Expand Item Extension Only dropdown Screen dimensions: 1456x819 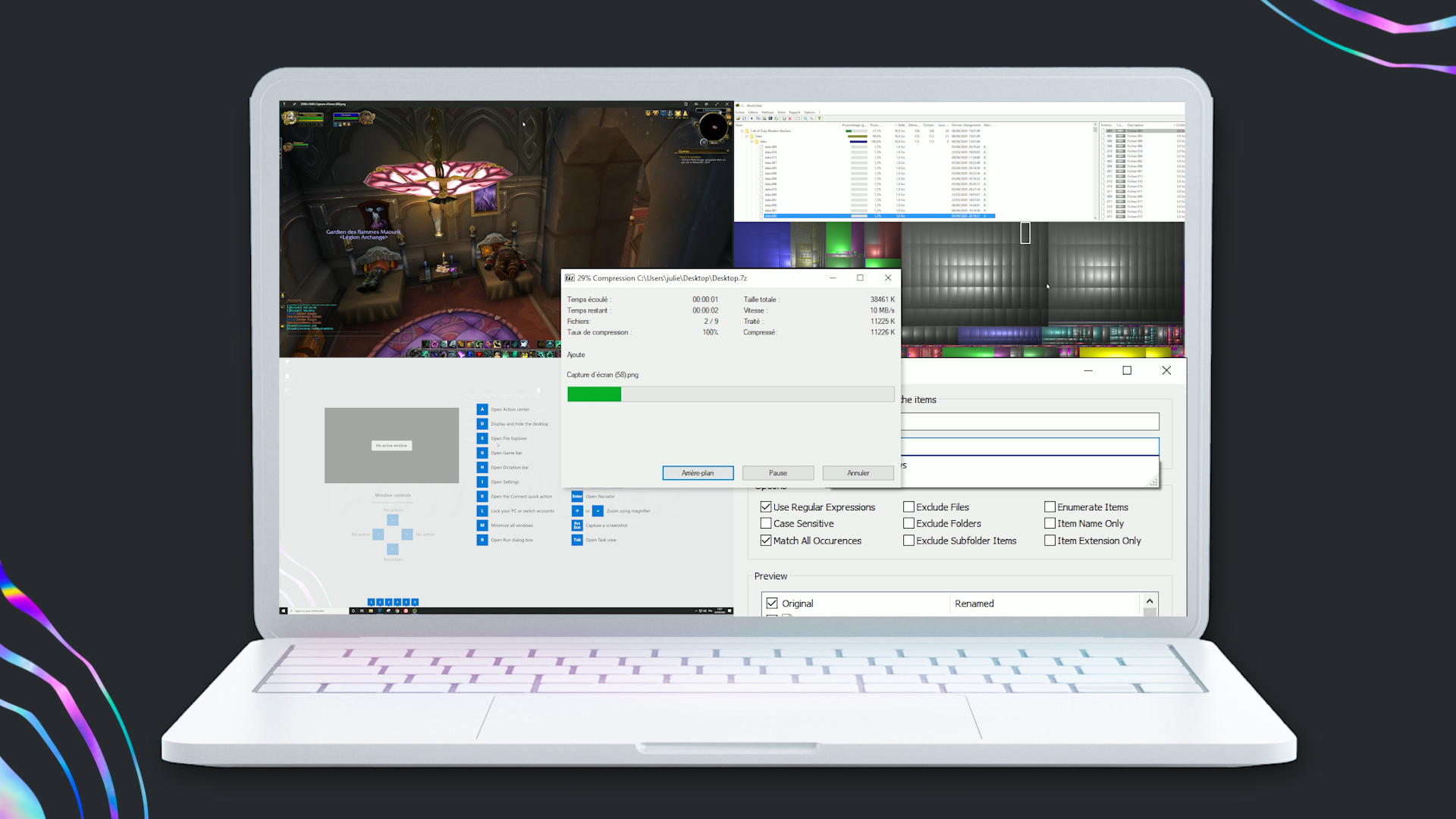(1049, 540)
